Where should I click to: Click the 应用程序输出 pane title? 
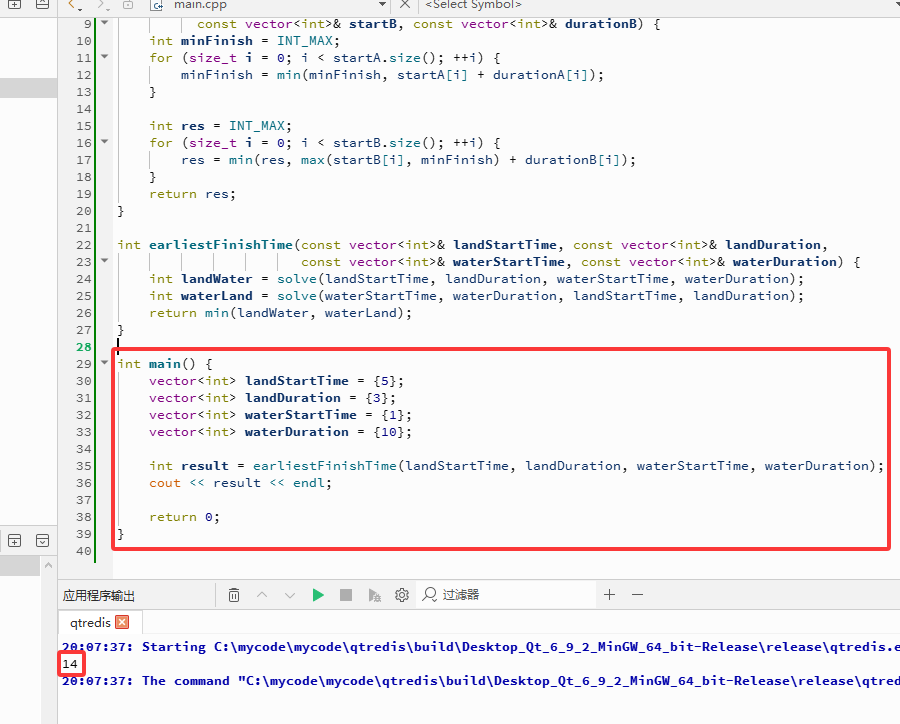(x=99, y=595)
